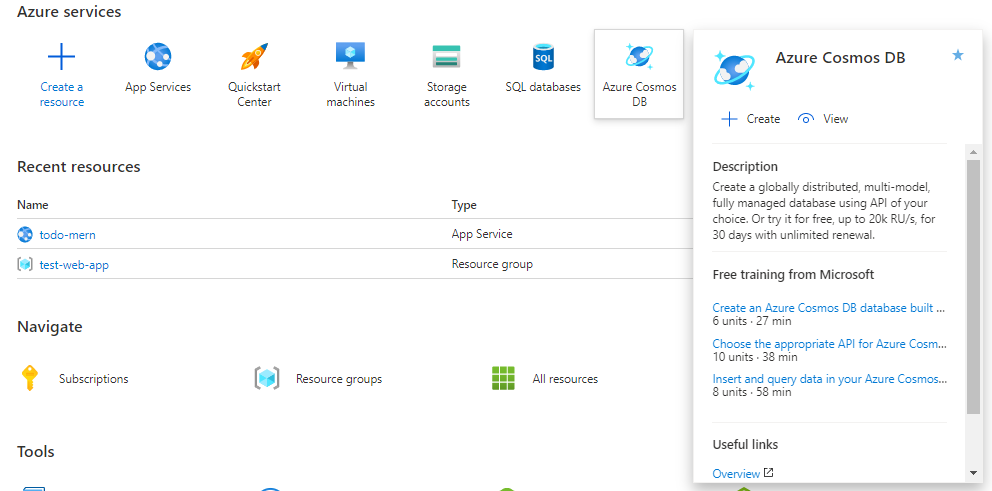Viewport: 992px width, 491px height.
Task: Open Insert and query data training link
Action: [828, 379]
